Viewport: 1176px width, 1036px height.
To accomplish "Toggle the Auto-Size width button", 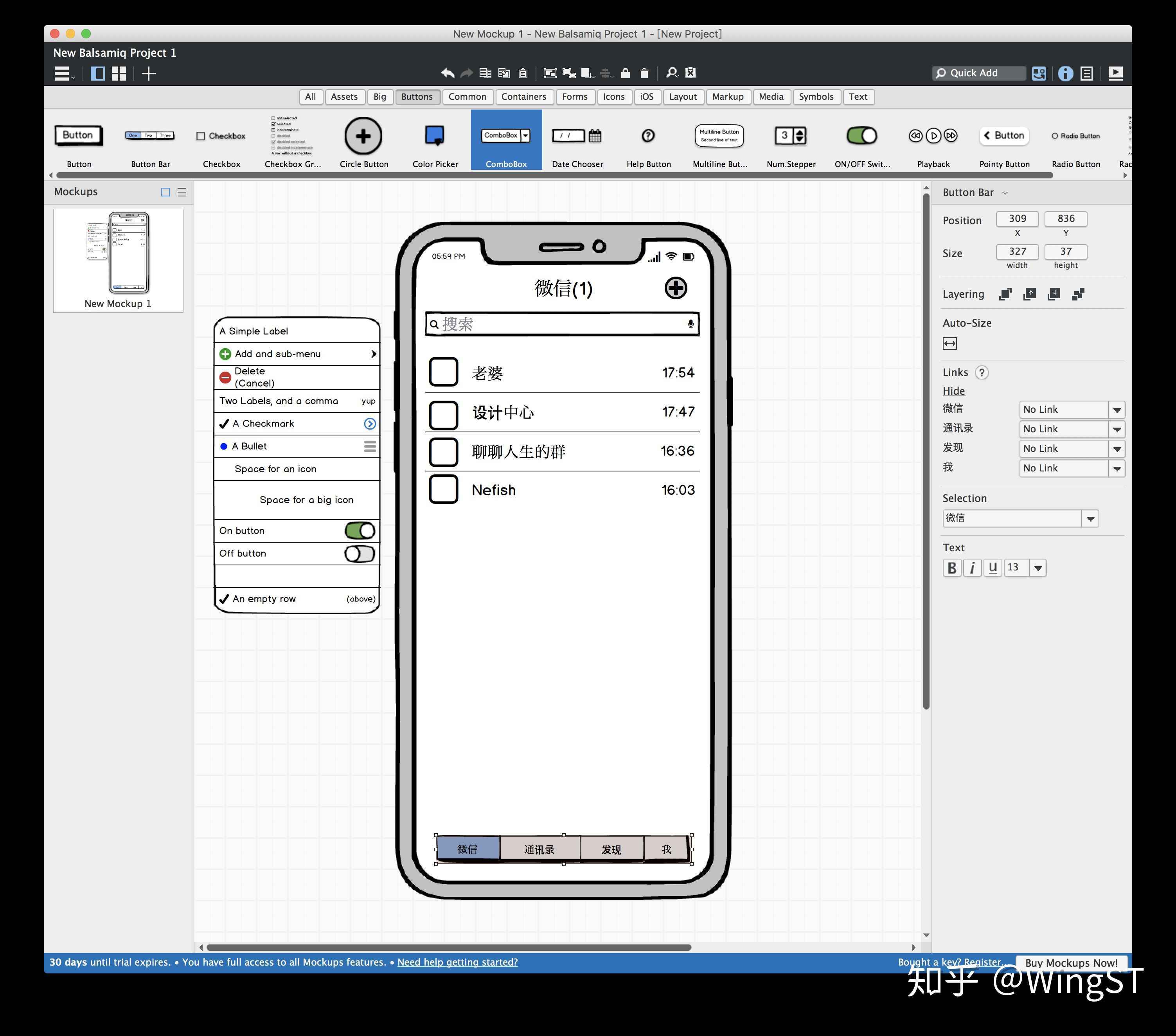I will pyautogui.click(x=950, y=344).
